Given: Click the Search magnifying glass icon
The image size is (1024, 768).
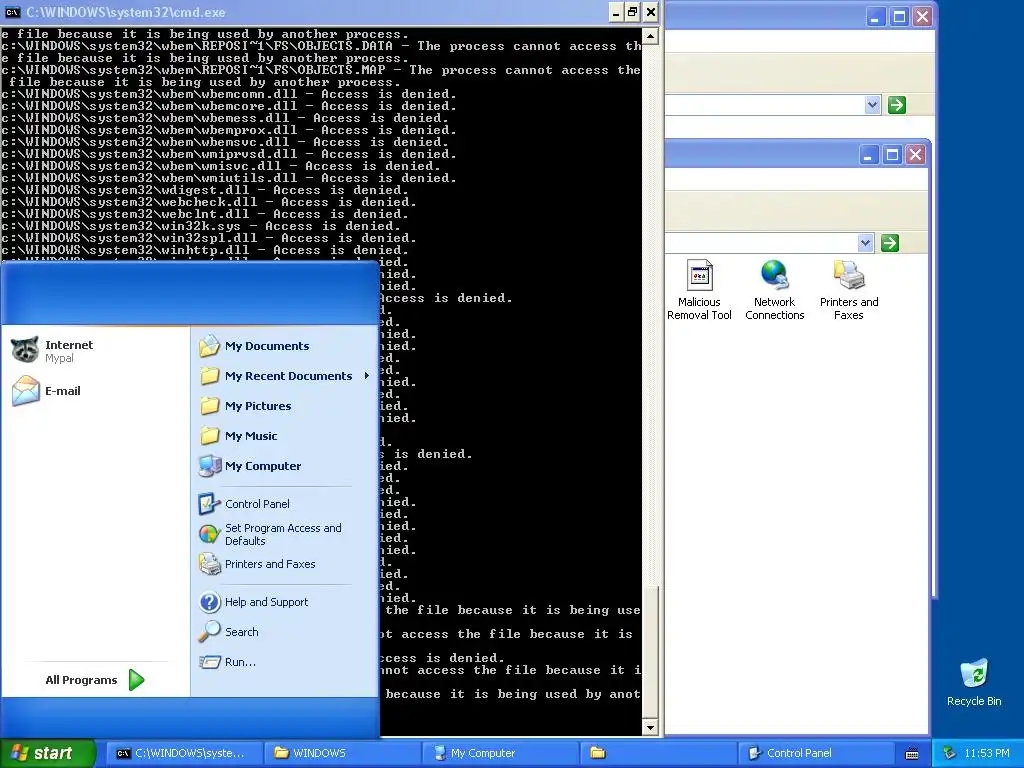Looking at the screenshot, I should (210, 632).
